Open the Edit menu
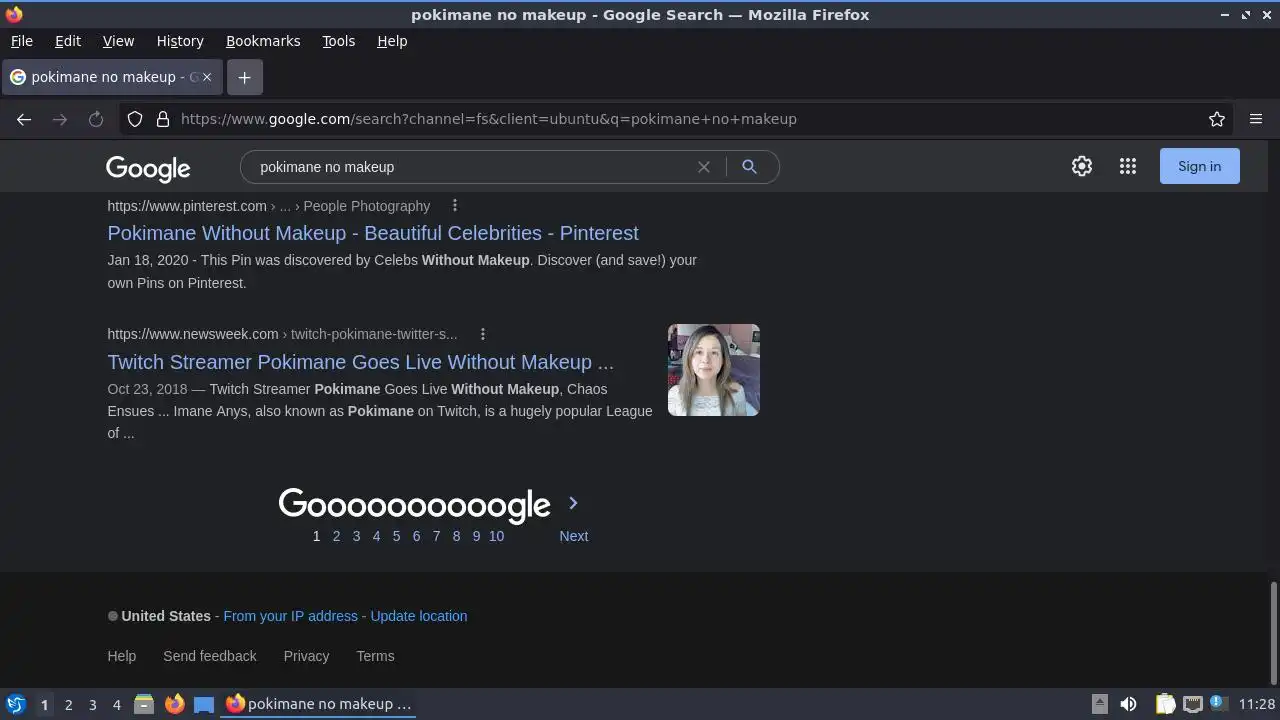 coord(68,41)
